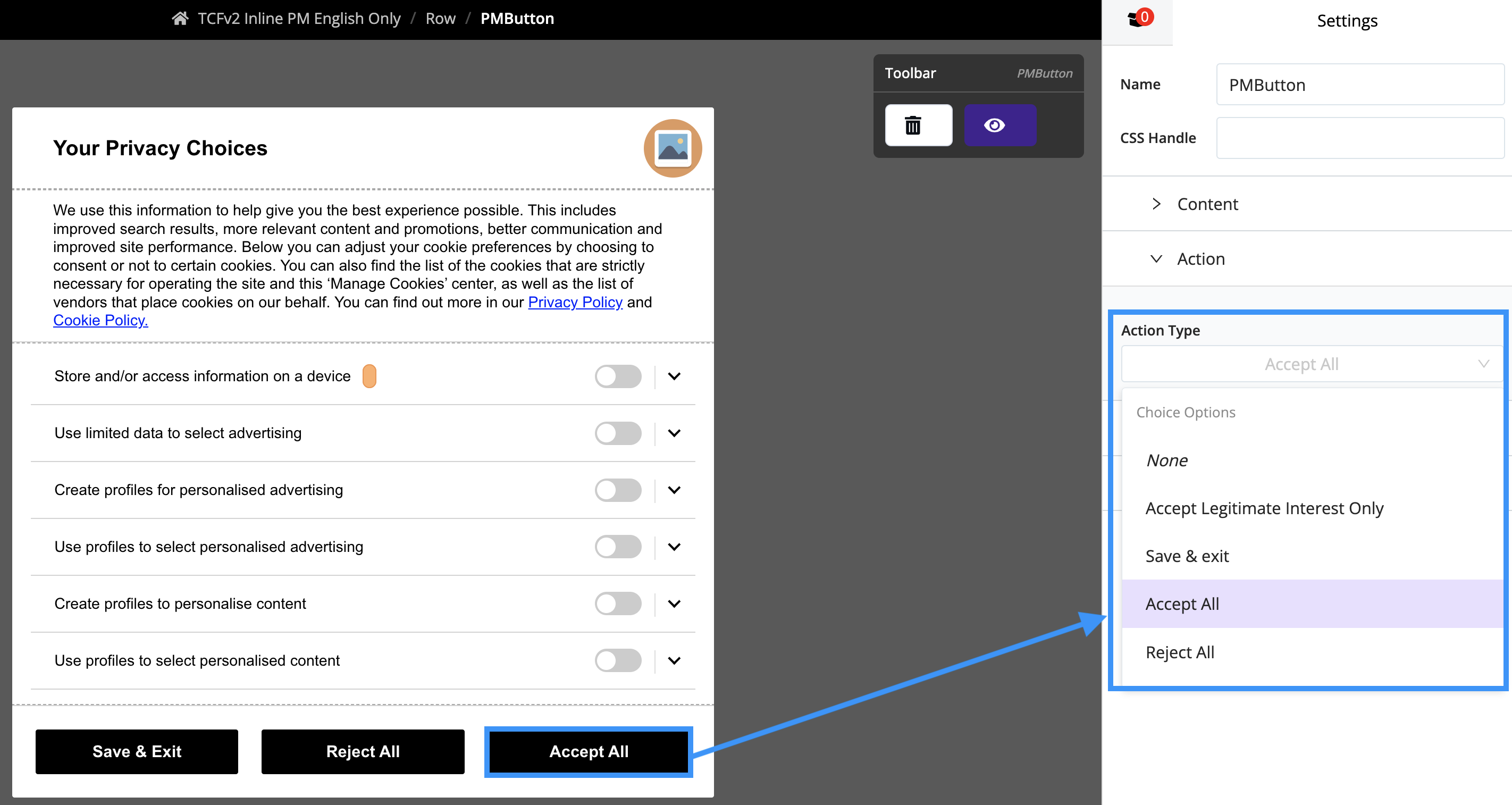
Task: Toggle Create profiles to personalise content
Action: click(618, 603)
